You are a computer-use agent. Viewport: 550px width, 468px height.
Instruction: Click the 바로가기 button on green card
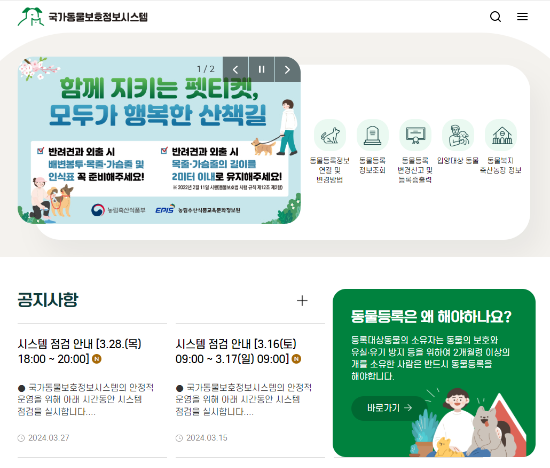389,408
